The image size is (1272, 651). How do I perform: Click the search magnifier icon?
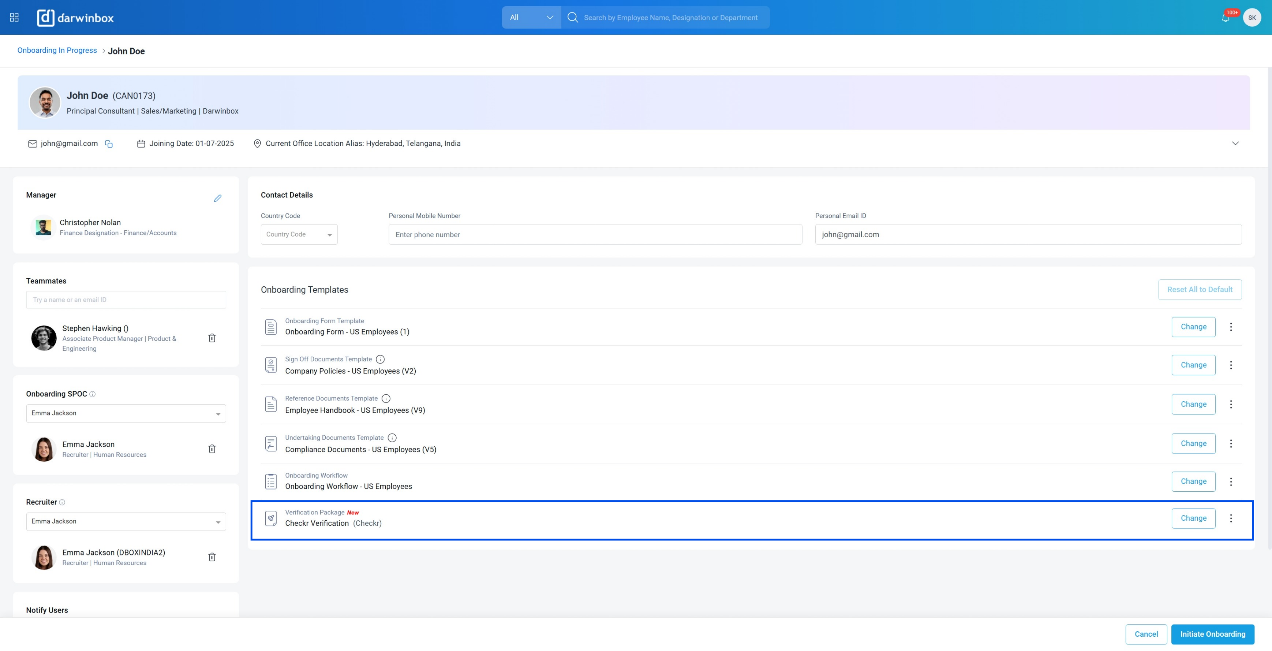(x=573, y=17)
